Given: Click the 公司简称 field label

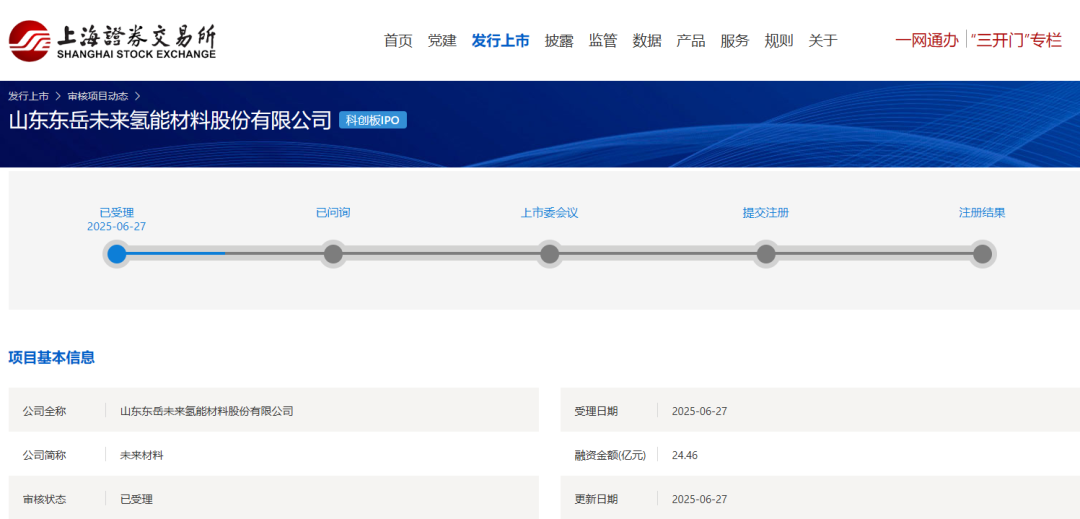Looking at the screenshot, I should coord(44,455).
